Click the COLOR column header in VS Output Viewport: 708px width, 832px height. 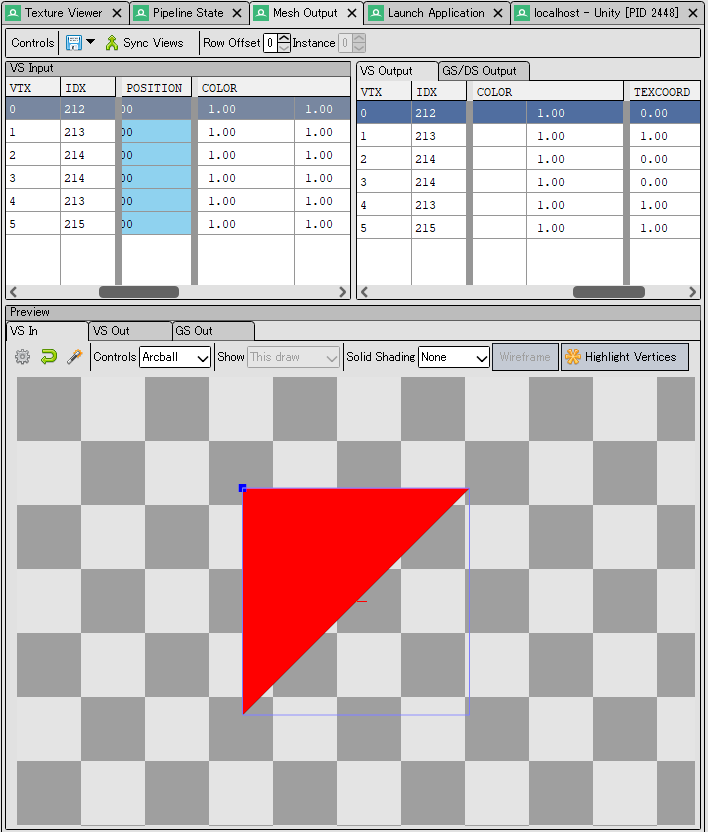click(548, 92)
